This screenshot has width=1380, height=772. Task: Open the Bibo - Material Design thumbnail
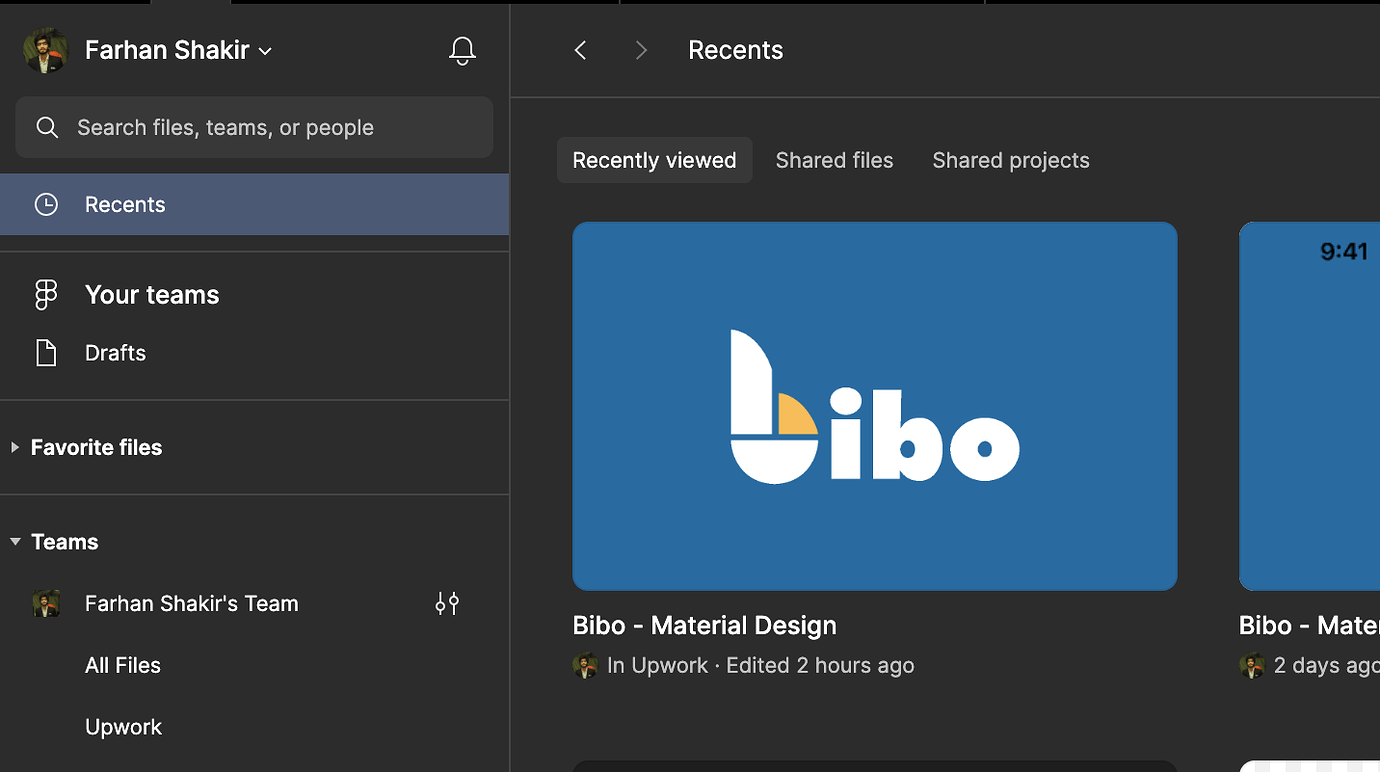(x=874, y=406)
